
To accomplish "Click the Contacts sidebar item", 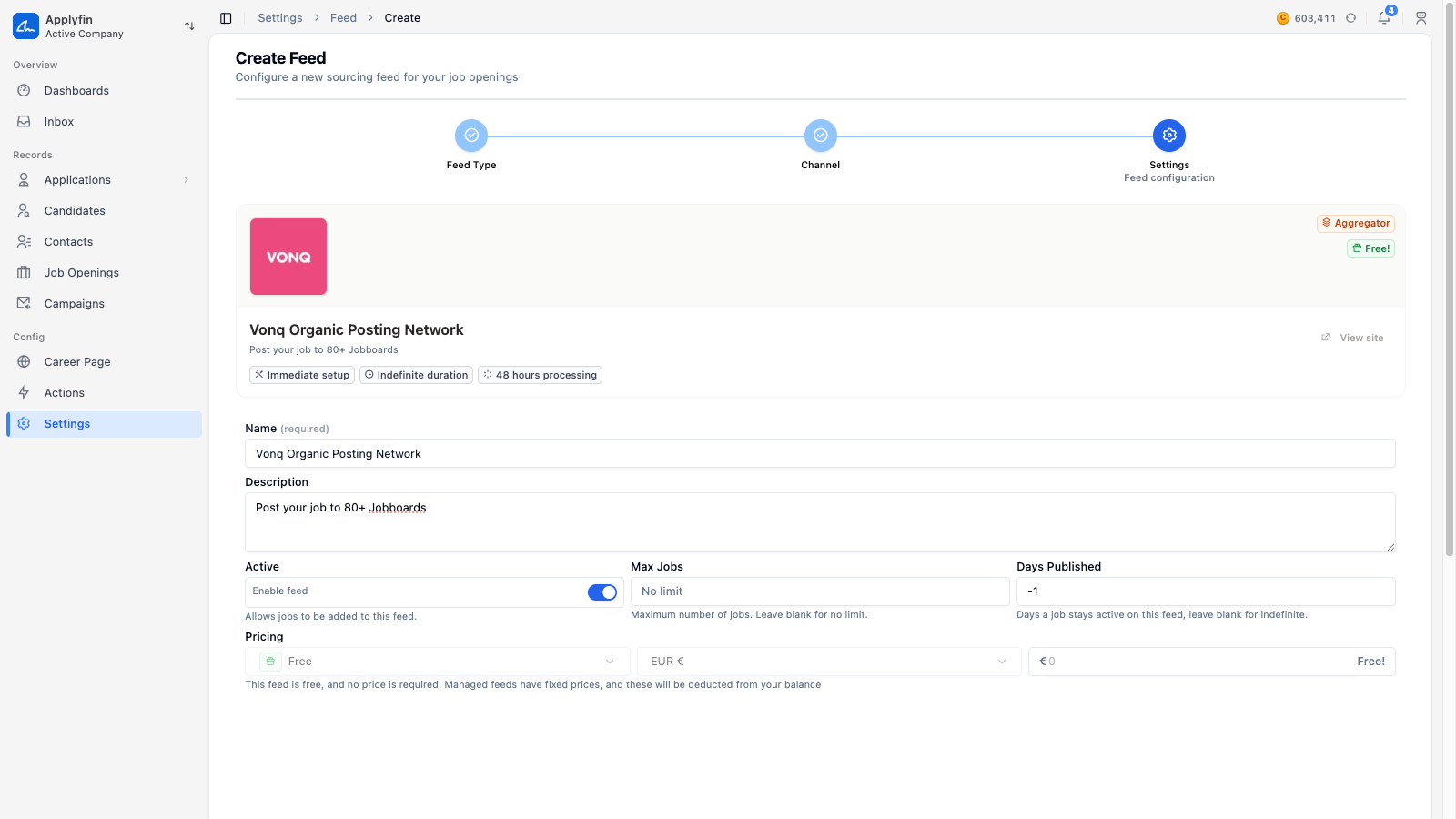I will pyautogui.click(x=104, y=242).
